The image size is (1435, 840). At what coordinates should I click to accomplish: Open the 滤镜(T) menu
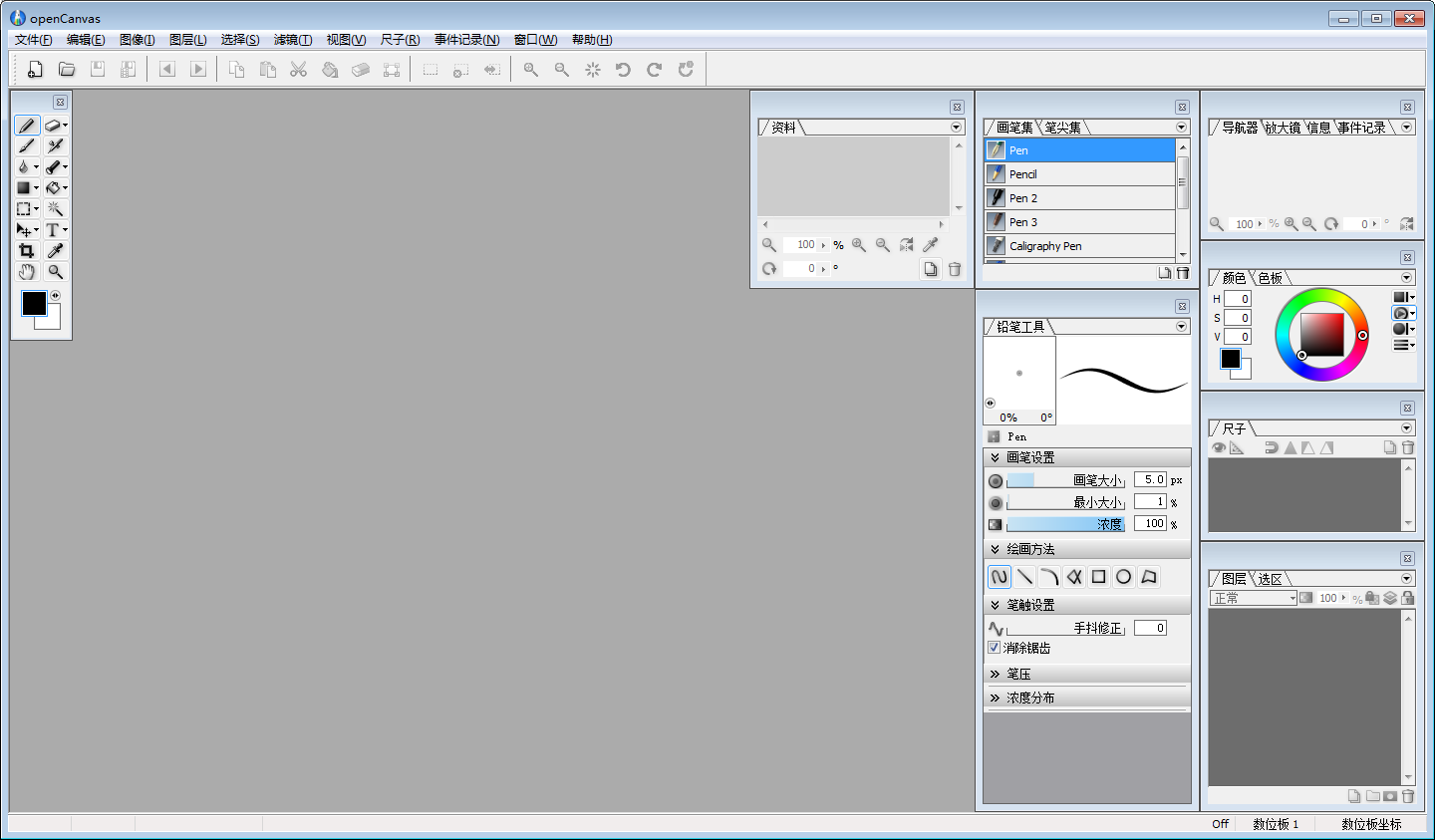(x=293, y=40)
